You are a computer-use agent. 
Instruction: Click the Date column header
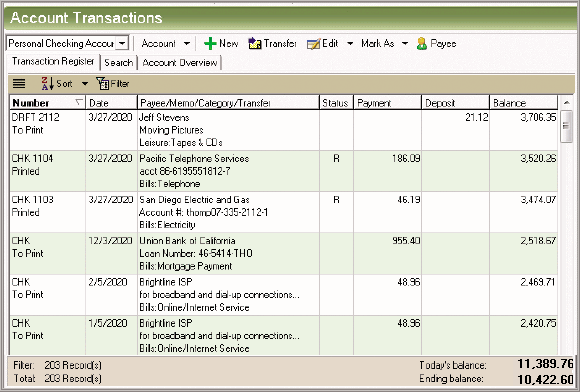click(x=111, y=102)
